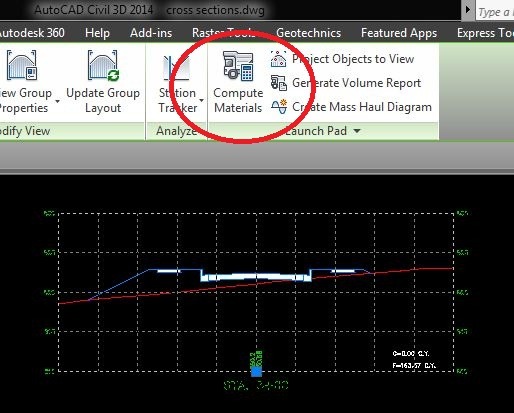Screen dimensions: 514x413
Task: Click the Compute Materials icon
Action: point(238,66)
